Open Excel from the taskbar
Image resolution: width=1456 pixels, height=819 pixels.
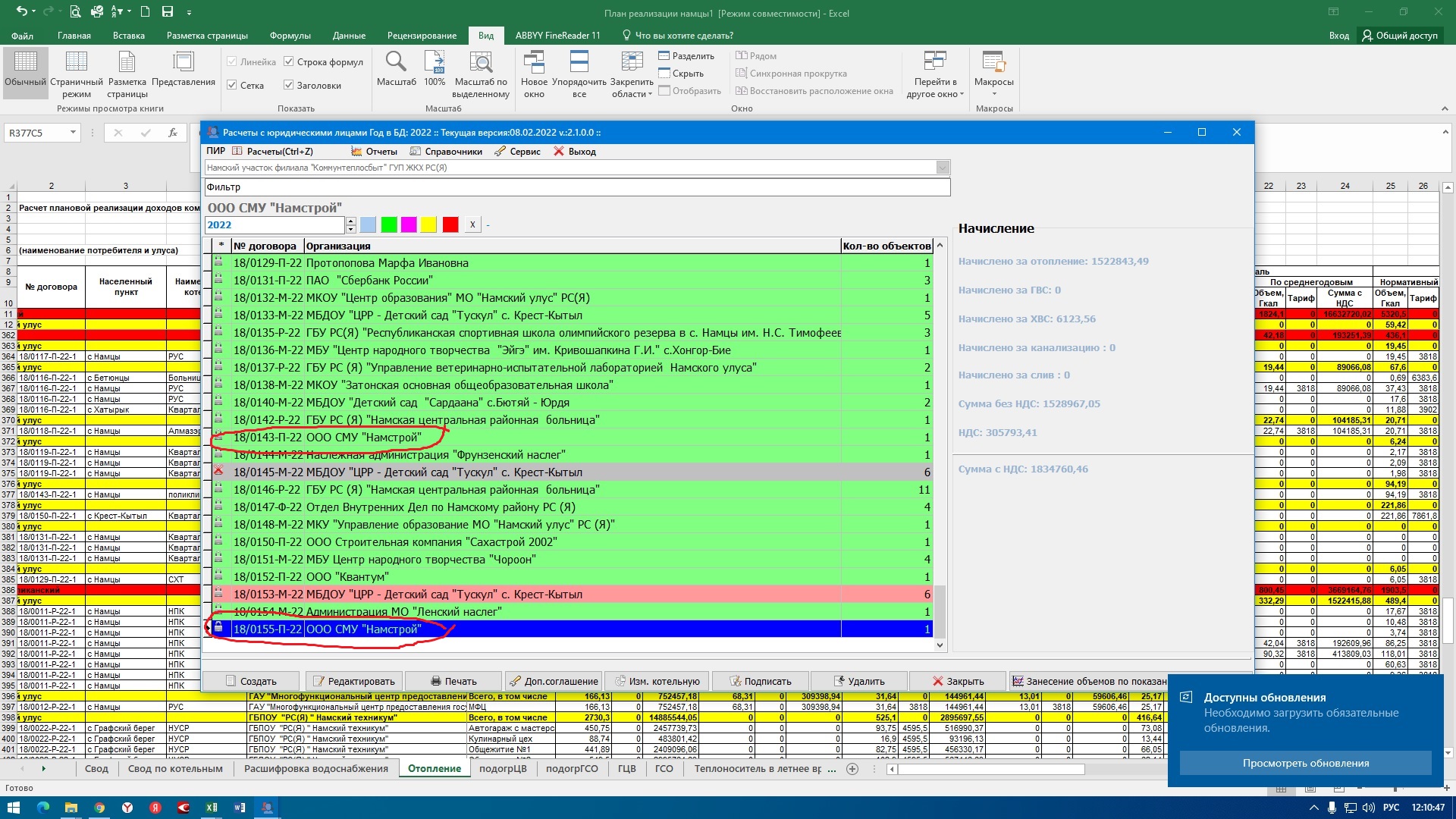(x=212, y=808)
